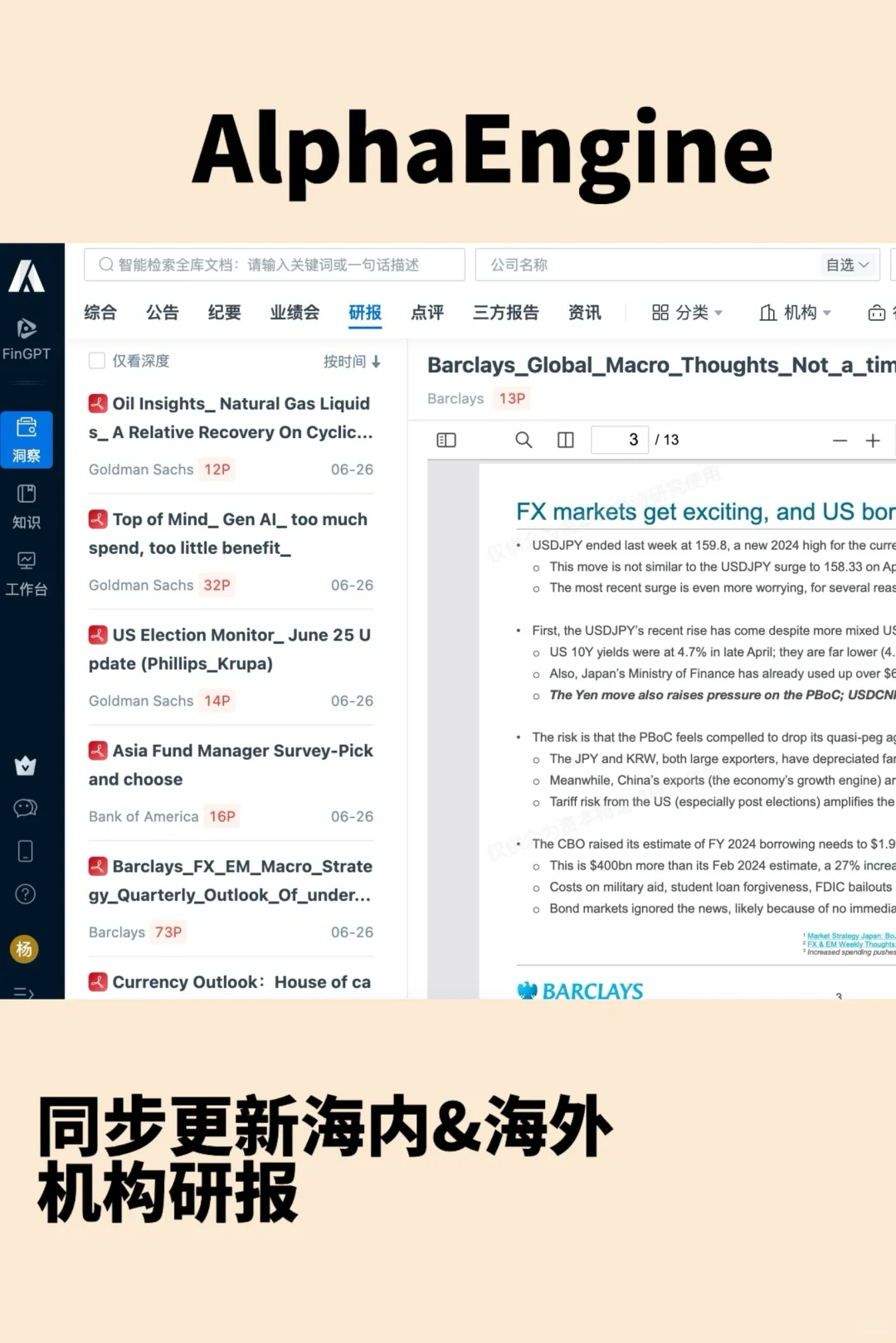Click the 12P badge on Oil Insights
Screen dimensions: 896x1343
(217, 470)
